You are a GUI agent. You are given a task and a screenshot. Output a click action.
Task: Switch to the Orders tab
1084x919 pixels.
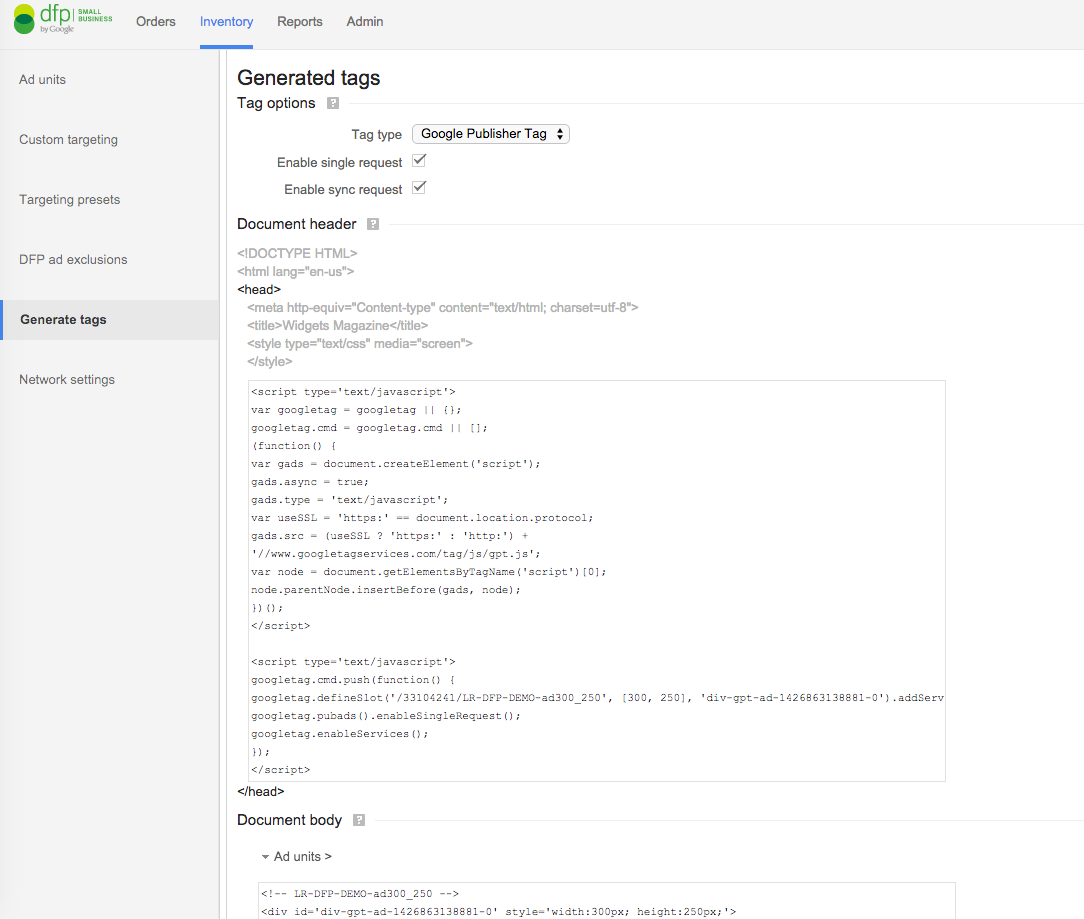click(156, 21)
